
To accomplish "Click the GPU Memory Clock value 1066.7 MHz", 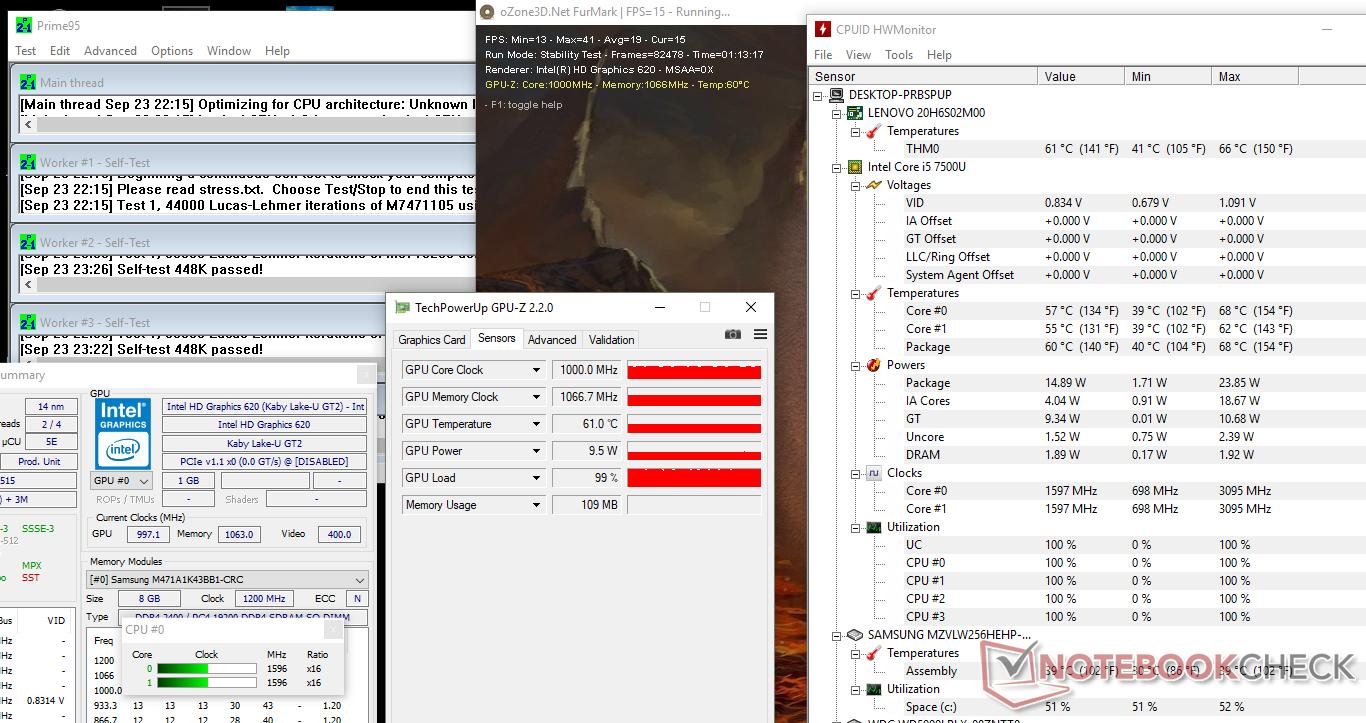I will point(586,397).
